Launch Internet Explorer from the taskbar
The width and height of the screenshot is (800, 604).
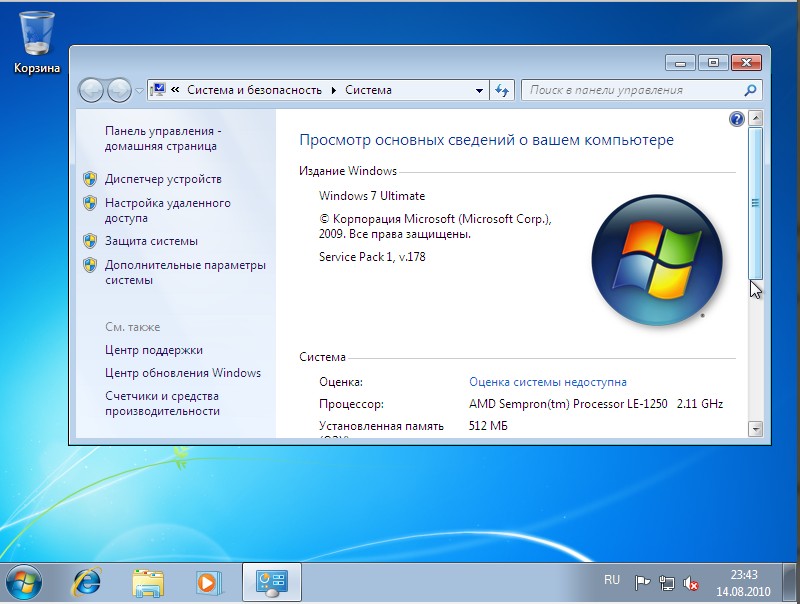[x=86, y=583]
